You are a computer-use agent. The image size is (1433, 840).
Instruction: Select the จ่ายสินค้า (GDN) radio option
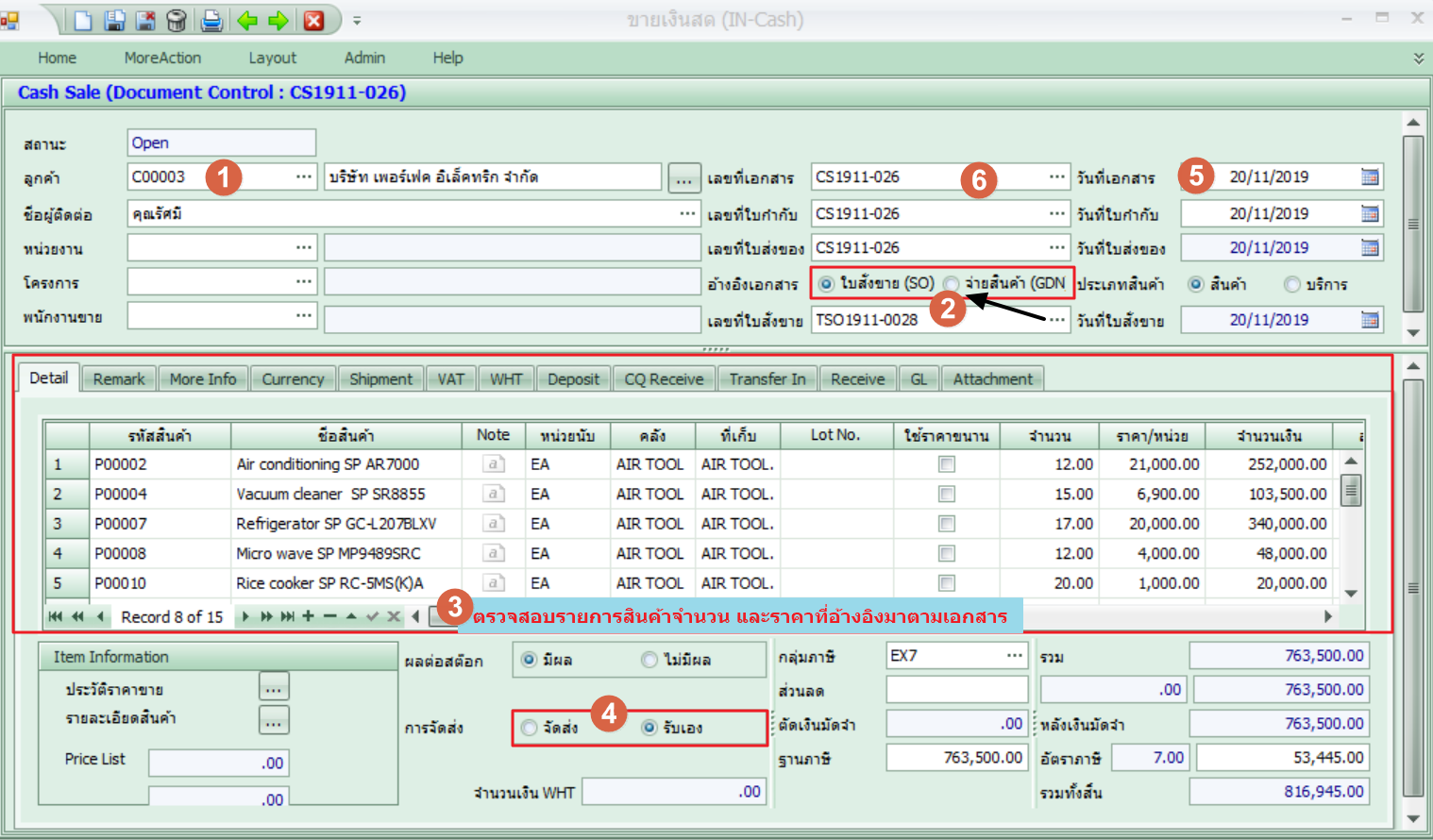[x=952, y=284]
